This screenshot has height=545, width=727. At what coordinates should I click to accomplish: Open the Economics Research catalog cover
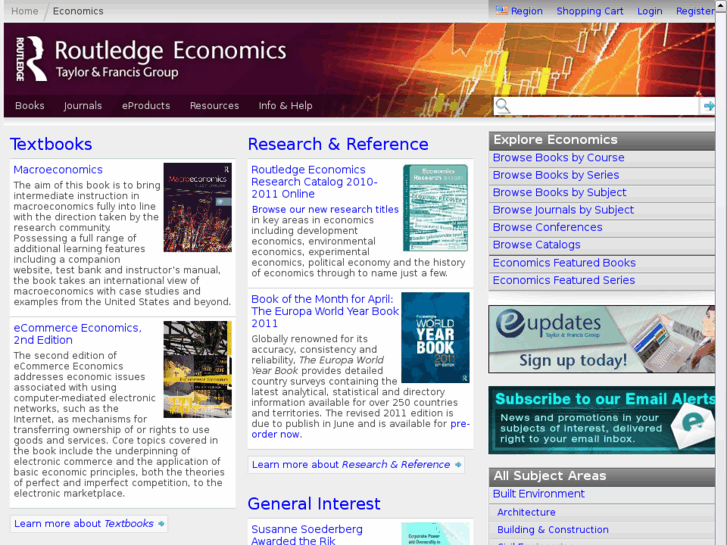(435, 208)
